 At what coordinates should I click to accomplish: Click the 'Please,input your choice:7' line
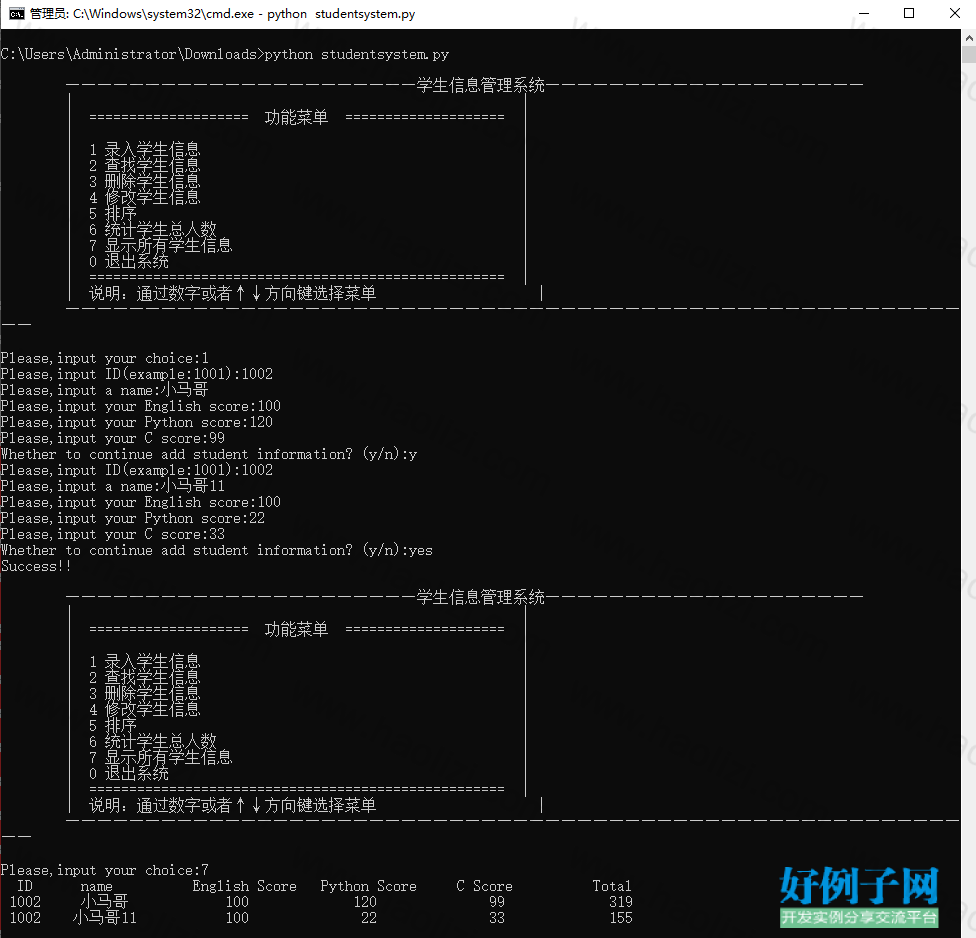coord(105,870)
